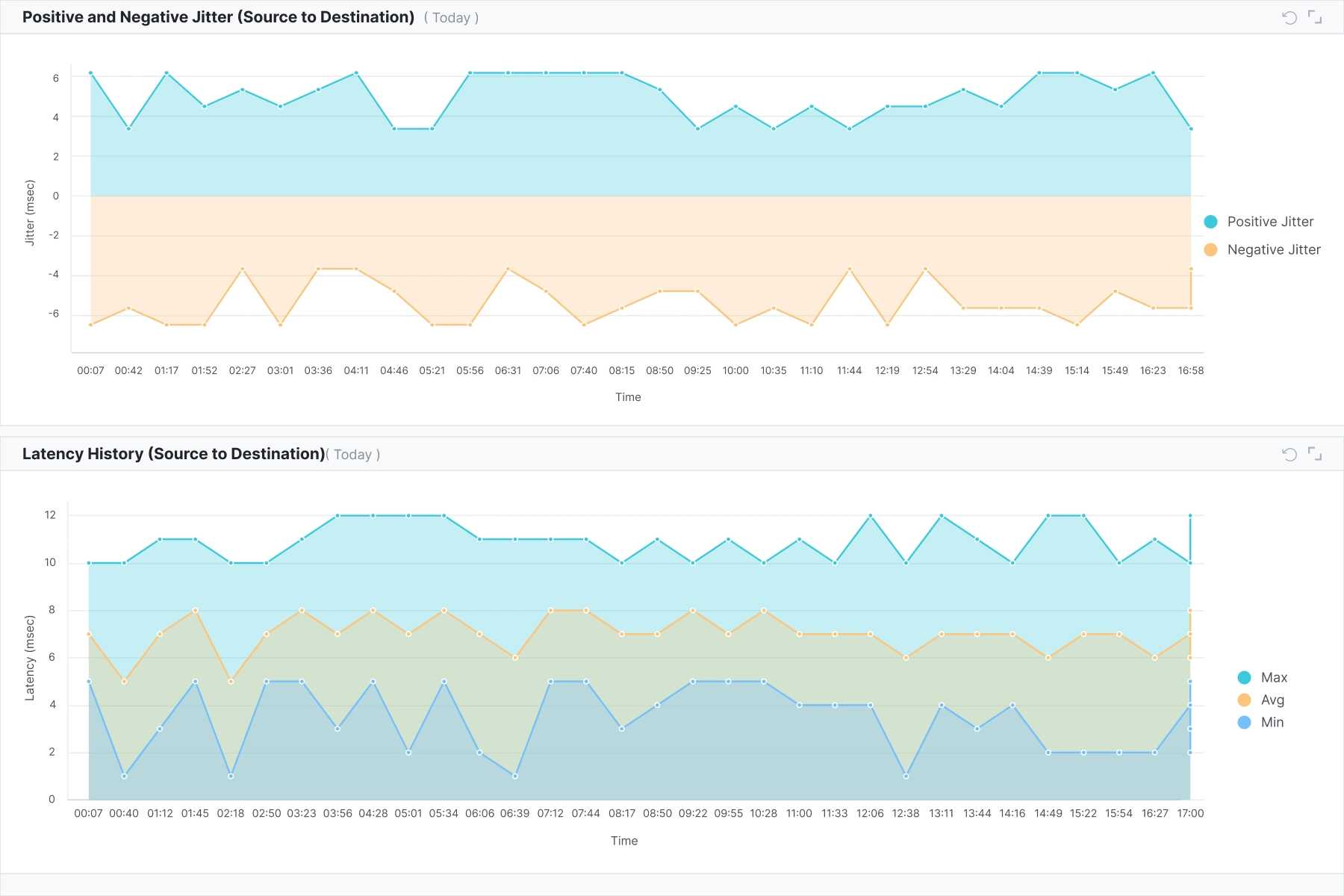This screenshot has width=1344, height=896.
Task: Select the 02:27 negative jitter data point
Action: (243, 269)
